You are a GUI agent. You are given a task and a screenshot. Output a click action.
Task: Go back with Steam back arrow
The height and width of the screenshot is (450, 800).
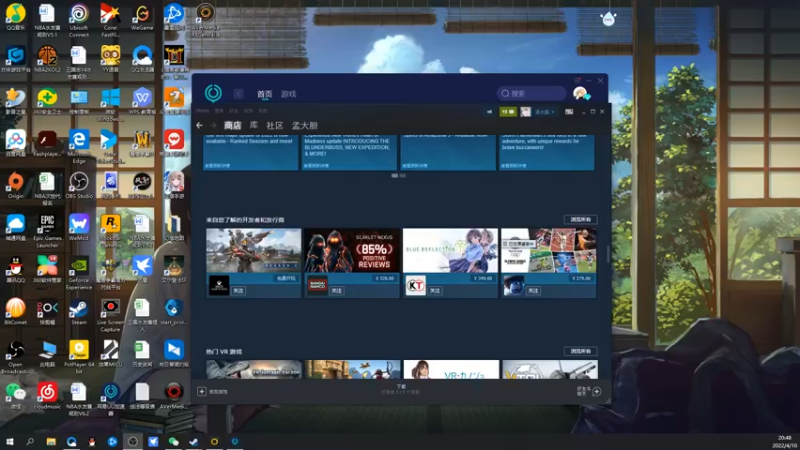click(199, 125)
